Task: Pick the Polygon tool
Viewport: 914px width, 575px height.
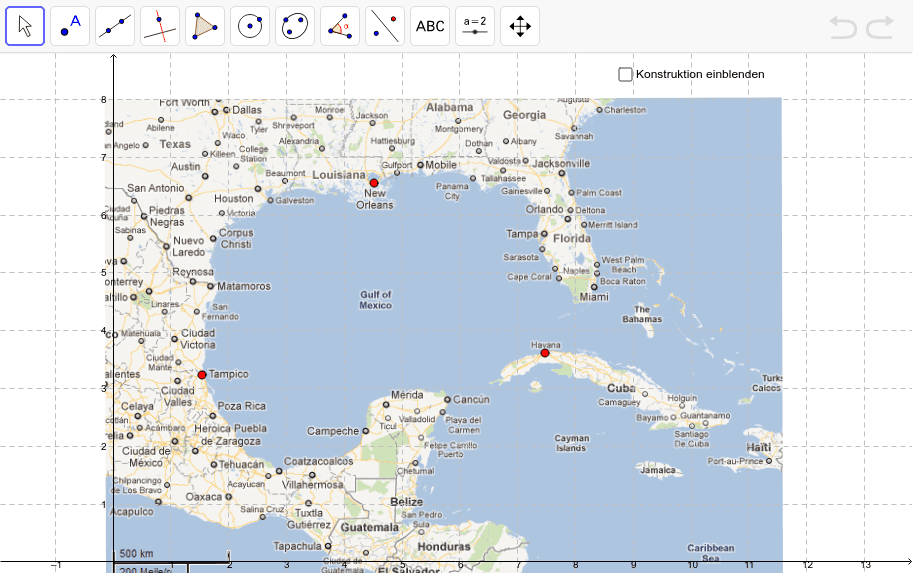Action: coord(205,26)
